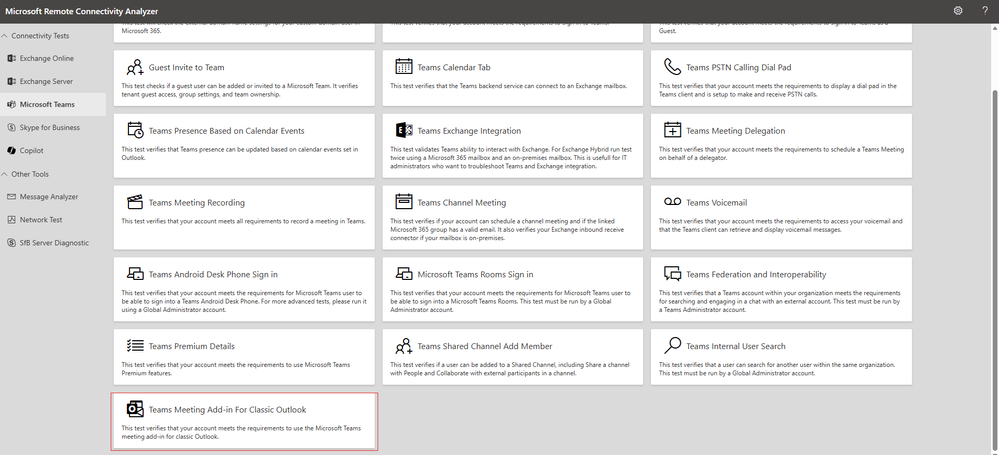
Task: Collapse the Connectivity Tests section
Action: point(4,36)
